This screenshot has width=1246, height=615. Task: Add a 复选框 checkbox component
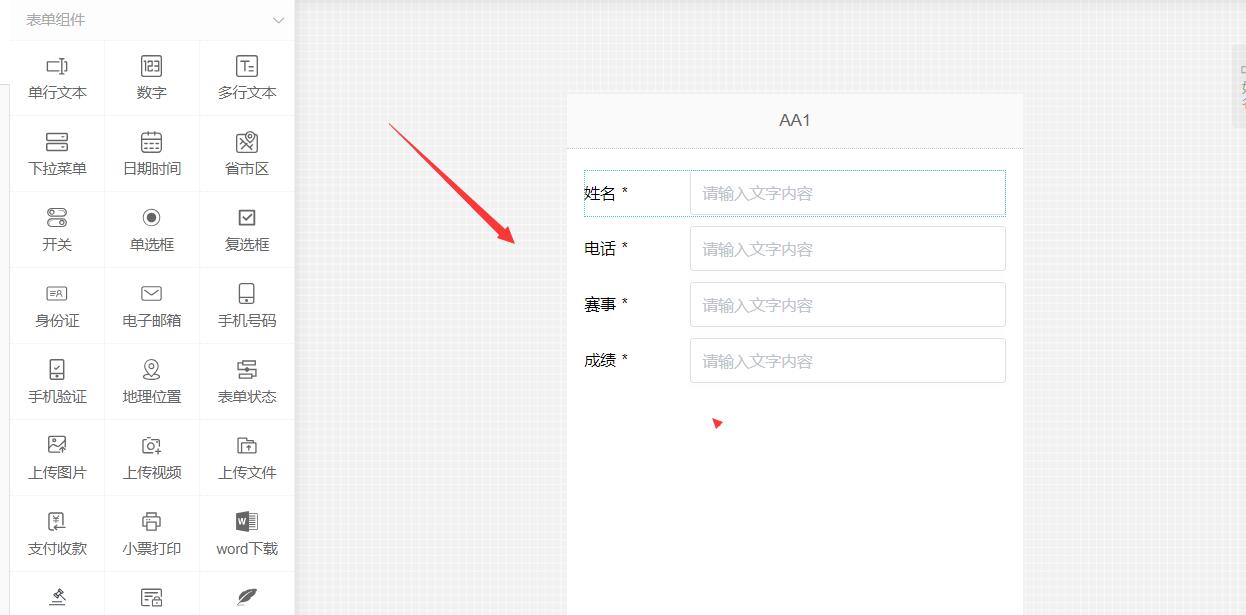point(247,230)
